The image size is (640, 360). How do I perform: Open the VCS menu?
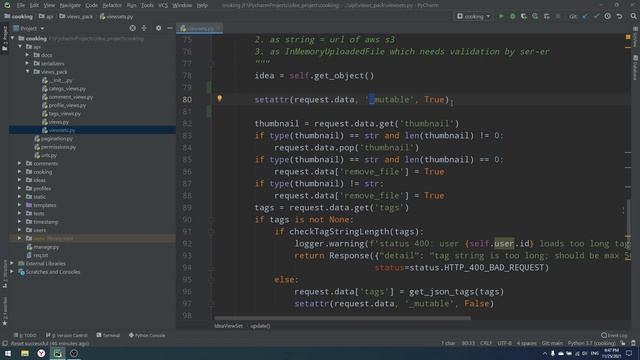tap(163, 5)
